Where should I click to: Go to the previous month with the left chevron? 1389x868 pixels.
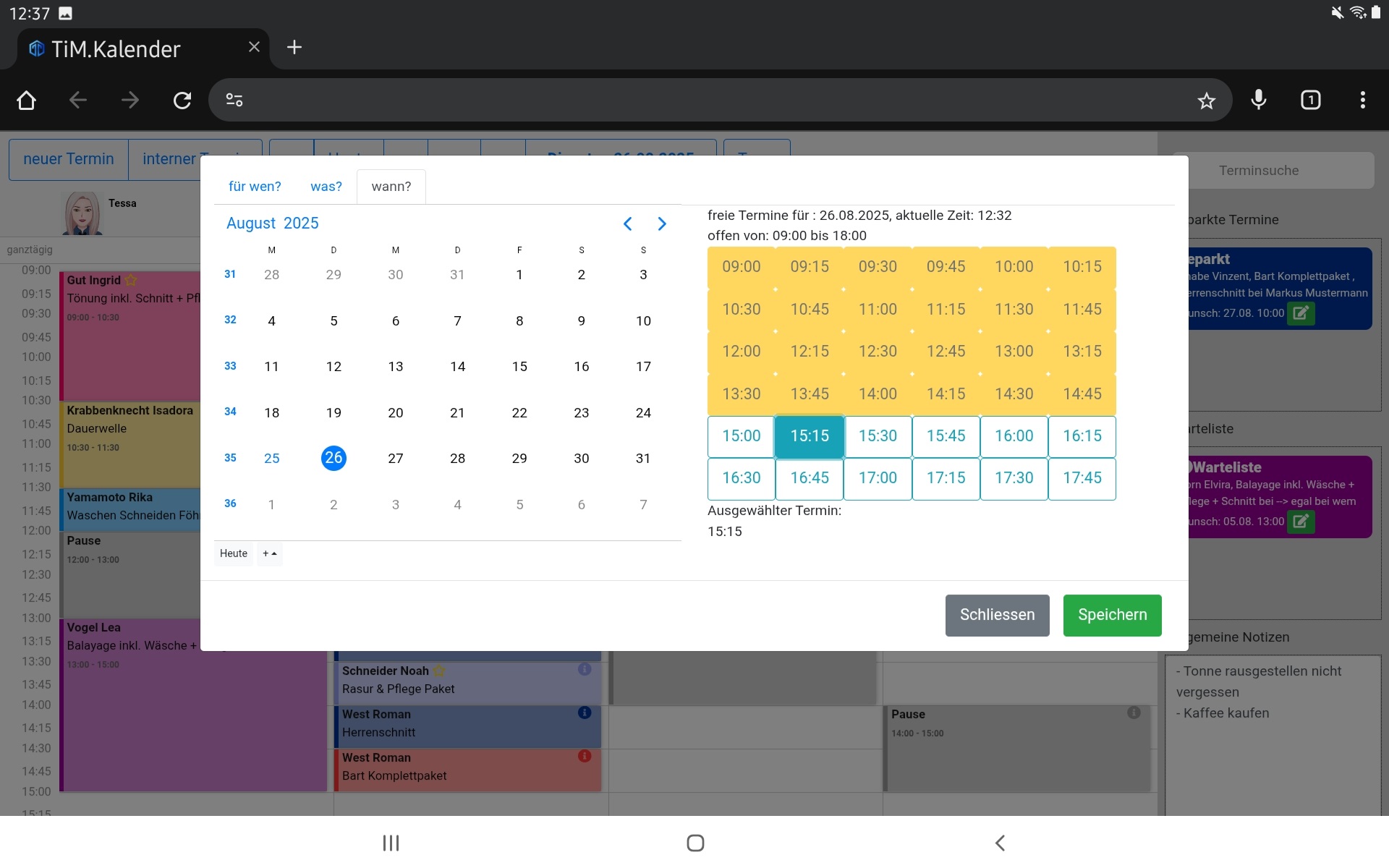[x=627, y=224]
